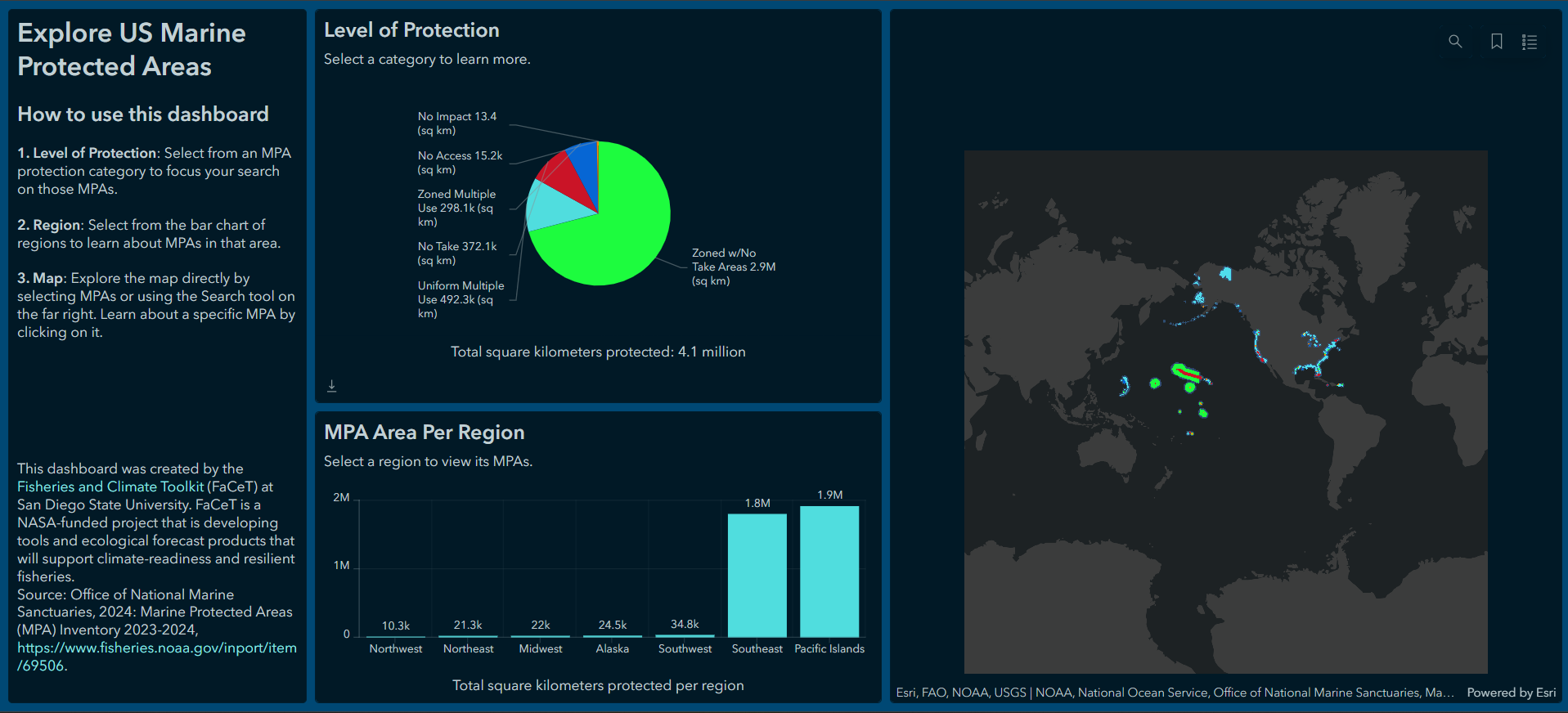Screen dimensions: 1568x713
Task: Click the '10.3k' bar value label
Action: pyautogui.click(x=396, y=626)
